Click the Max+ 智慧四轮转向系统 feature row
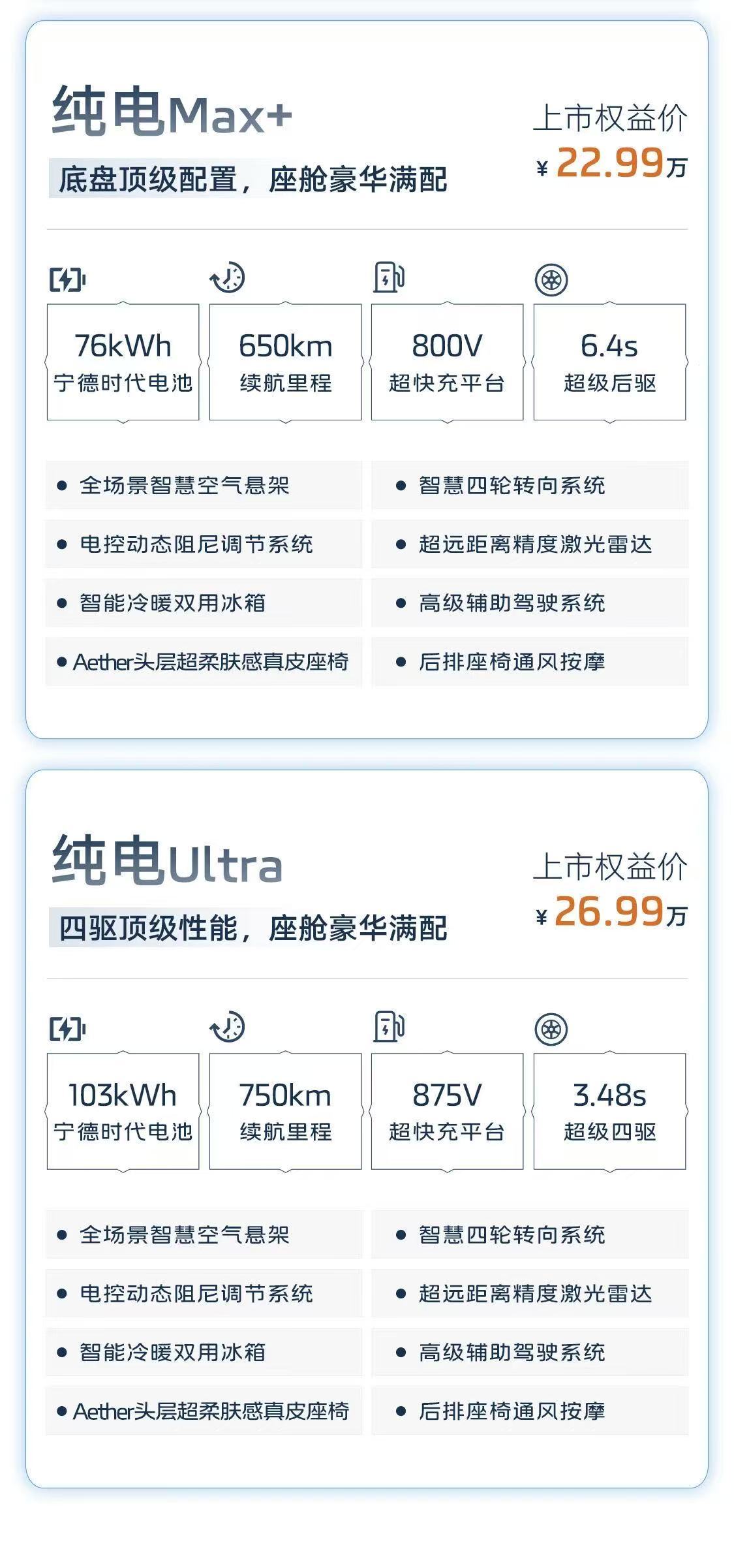The width and height of the screenshot is (734, 1568). tap(530, 486)
